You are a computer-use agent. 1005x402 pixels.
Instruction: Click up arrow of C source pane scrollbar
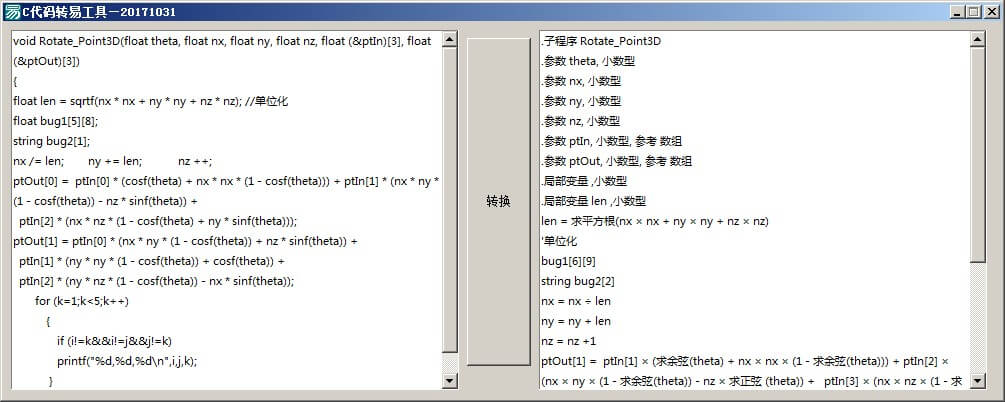click(x=449, y=41)
